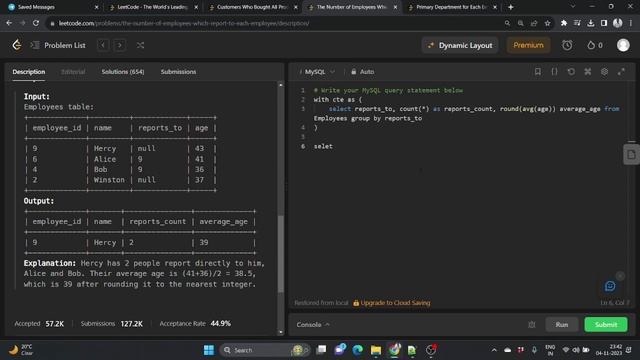Open the timer alarm clock icon

(567, 45)
